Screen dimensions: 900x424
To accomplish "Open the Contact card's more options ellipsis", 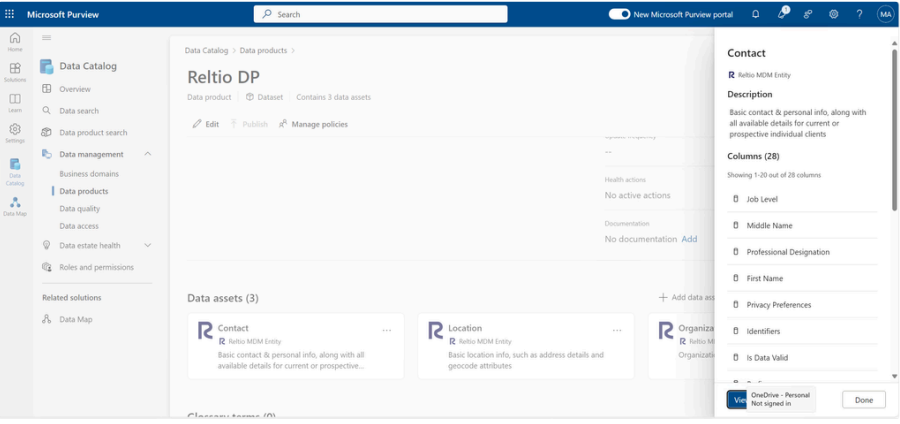I will pos(387,330).
